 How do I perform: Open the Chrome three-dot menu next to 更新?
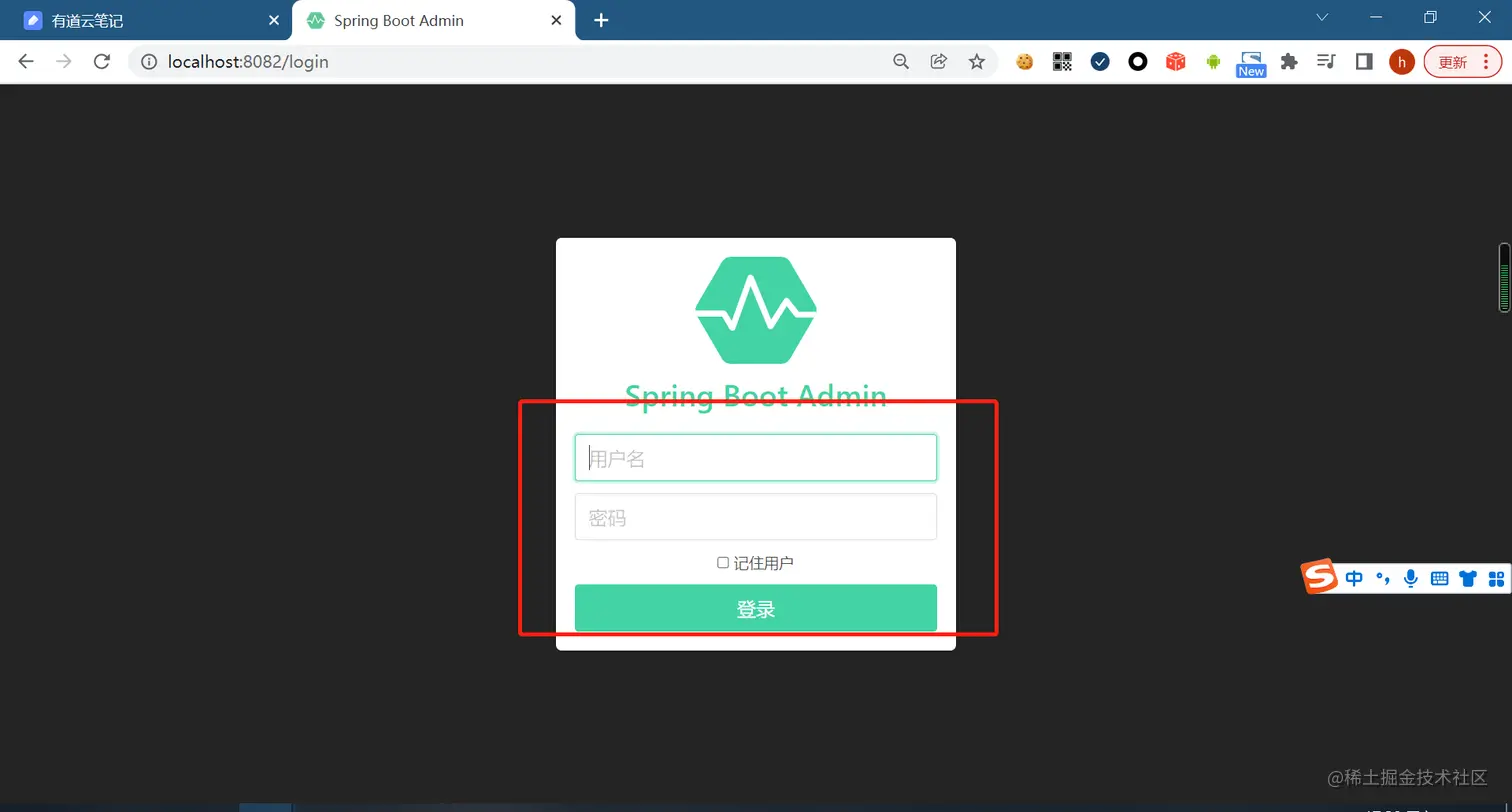pos(1486,62)
